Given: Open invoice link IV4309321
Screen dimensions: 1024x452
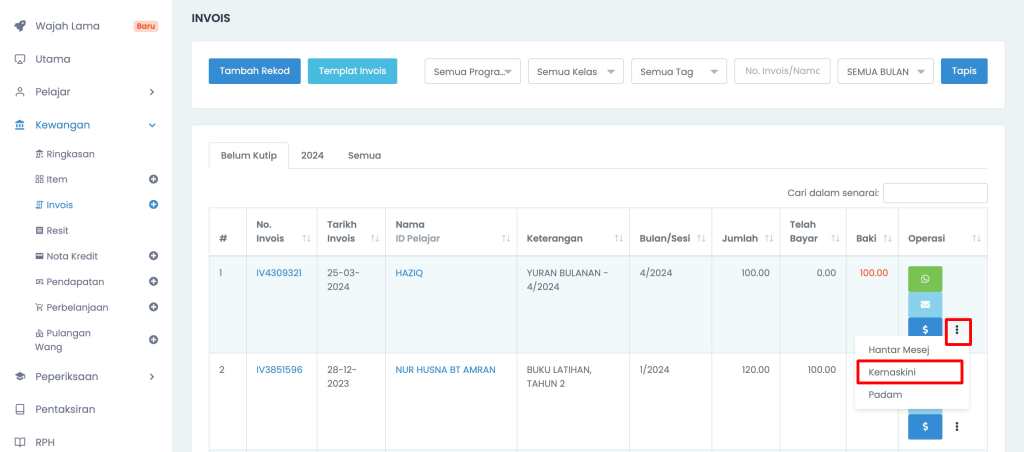Looking at the screenshot, I should [279, 273].
